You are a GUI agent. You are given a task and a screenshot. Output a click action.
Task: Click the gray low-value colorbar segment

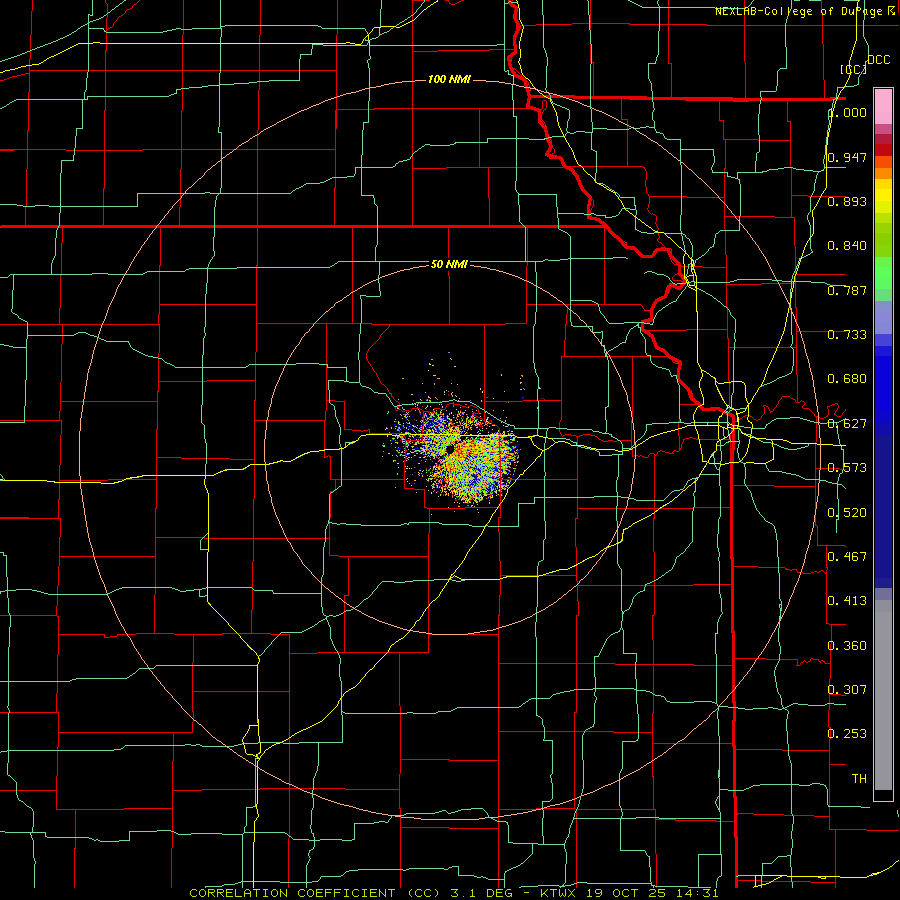pos(883,695)
